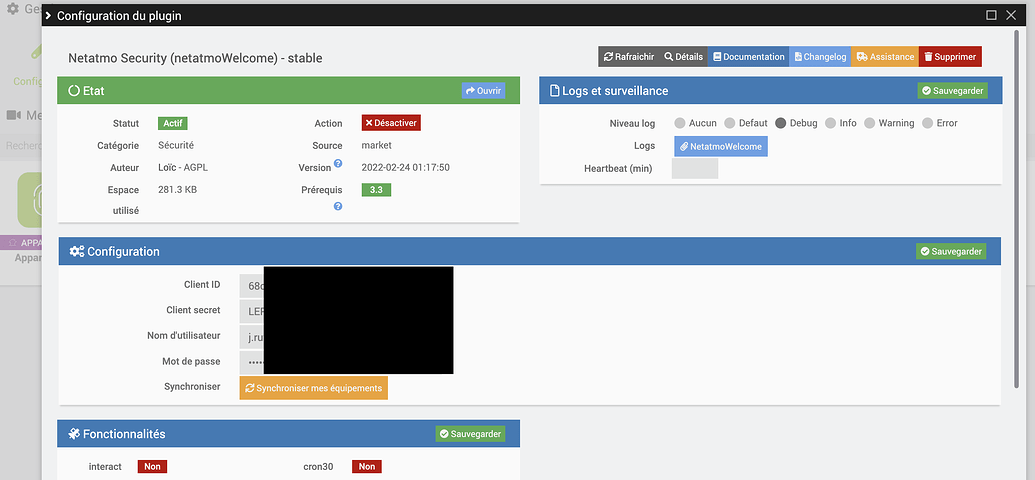
Task: Click the Heartbeat (min) input field
Action: point(694,168)
